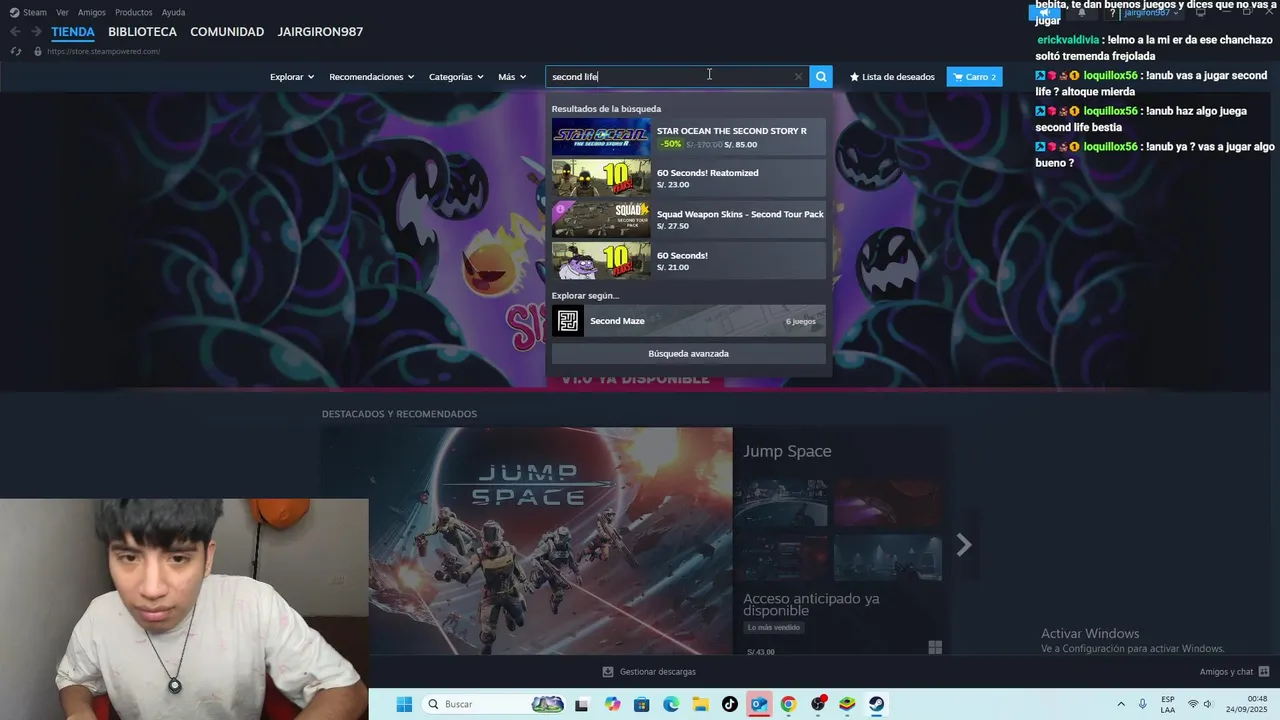
Task: Go to the TIENDA tab
Action: coord(73,32)
